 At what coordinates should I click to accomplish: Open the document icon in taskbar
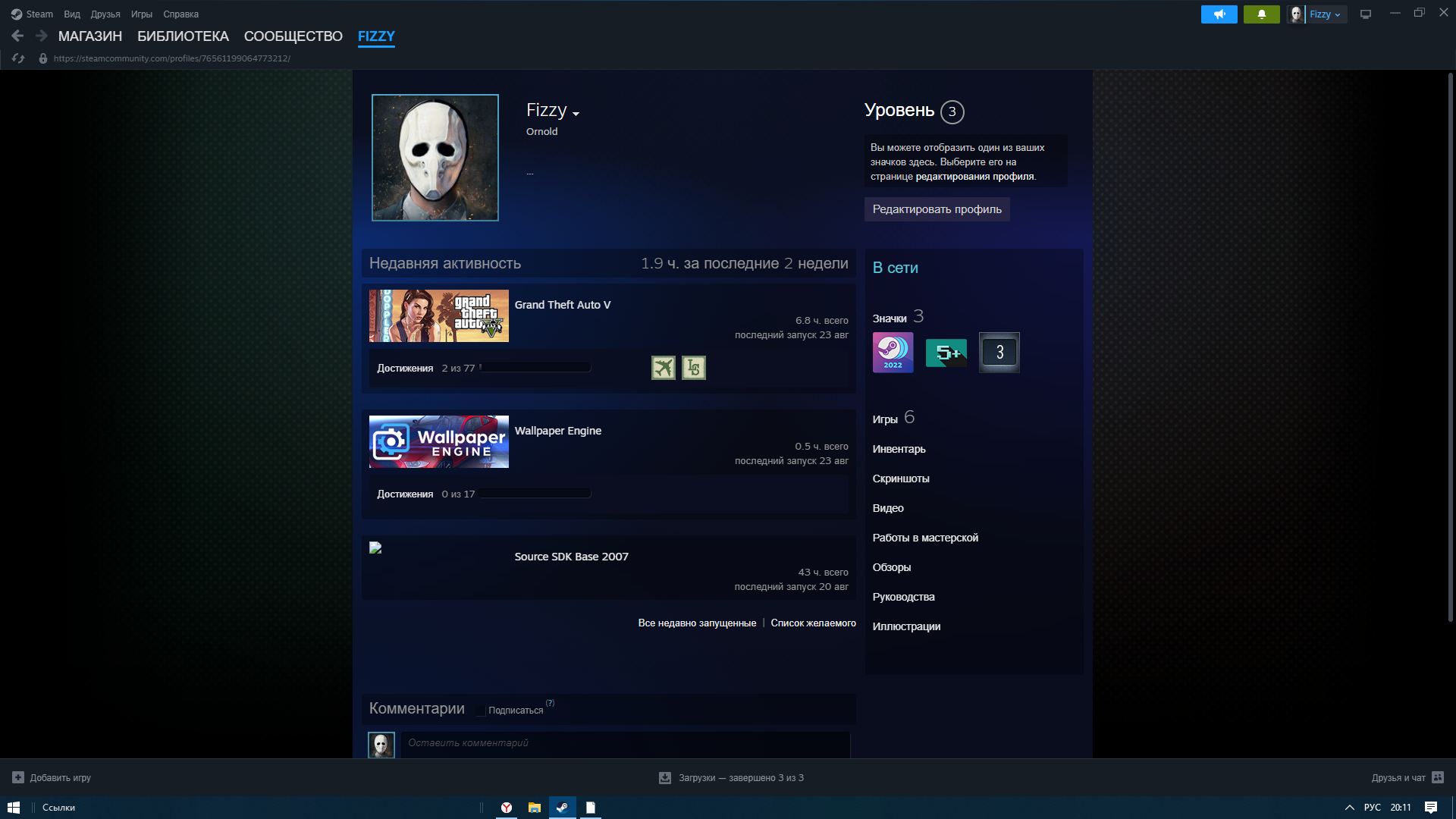590,808
